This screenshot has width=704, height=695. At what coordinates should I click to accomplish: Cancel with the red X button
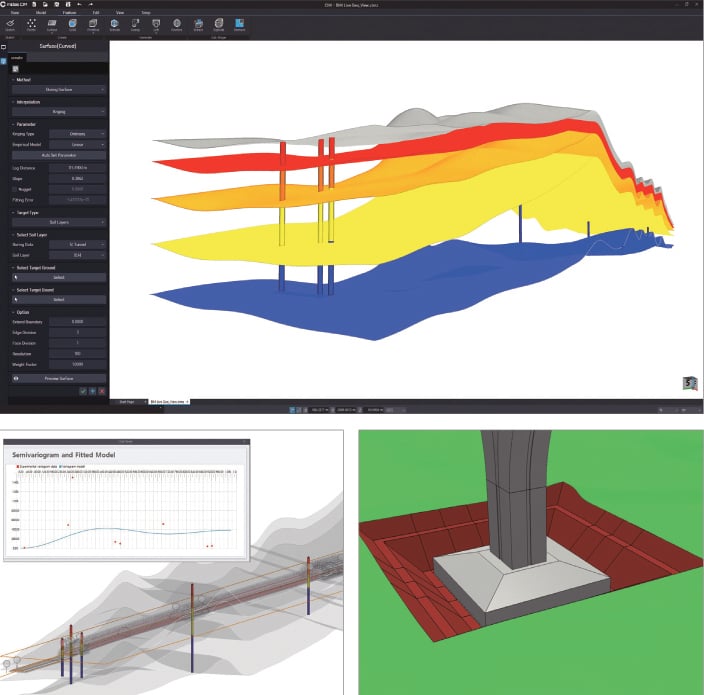(x=102, y=391)
